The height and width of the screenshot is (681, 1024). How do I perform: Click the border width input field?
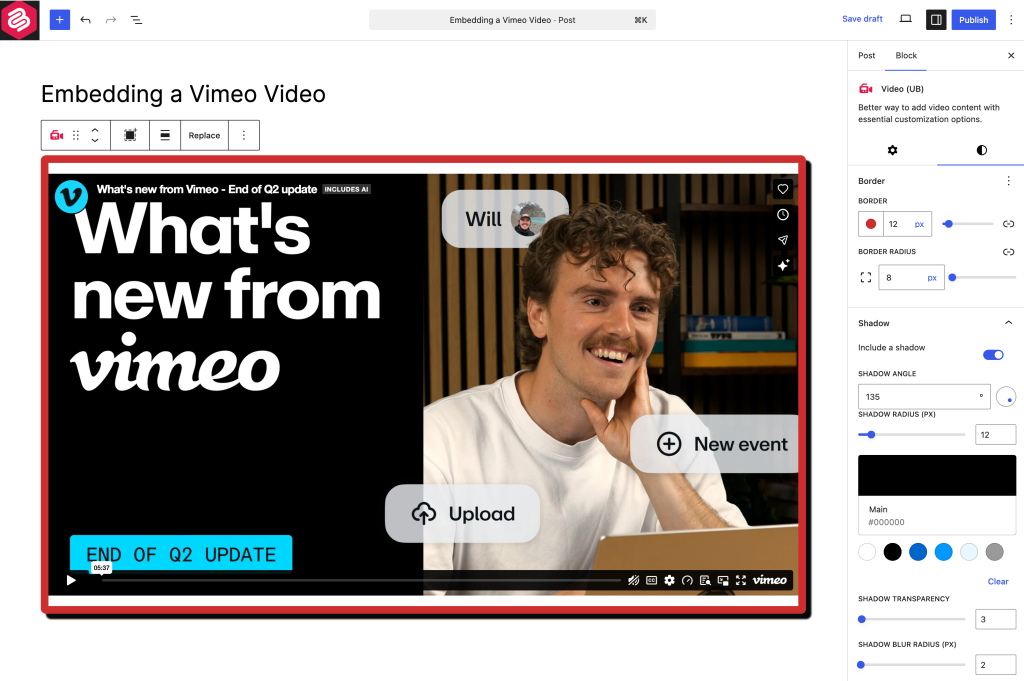(x=897, y=224)
